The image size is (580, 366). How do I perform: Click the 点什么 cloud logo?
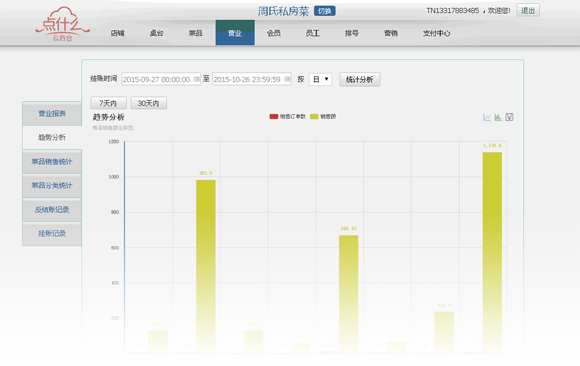63,24
